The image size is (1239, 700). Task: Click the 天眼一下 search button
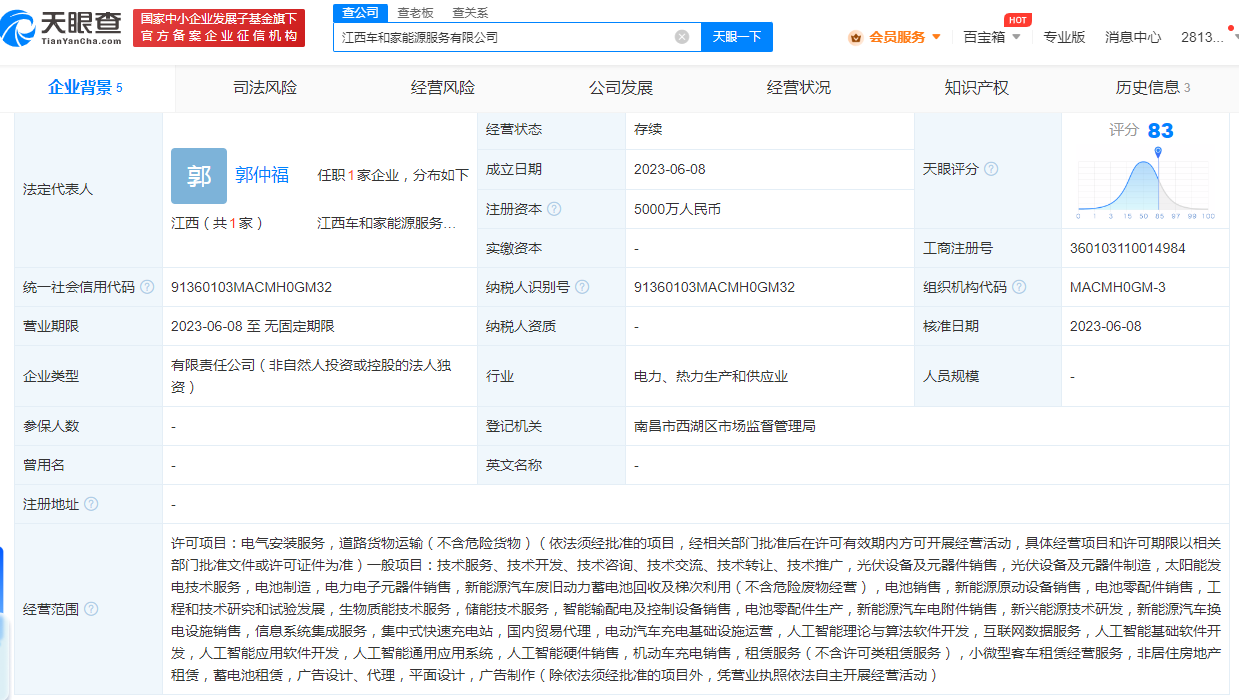click(737, 37)
